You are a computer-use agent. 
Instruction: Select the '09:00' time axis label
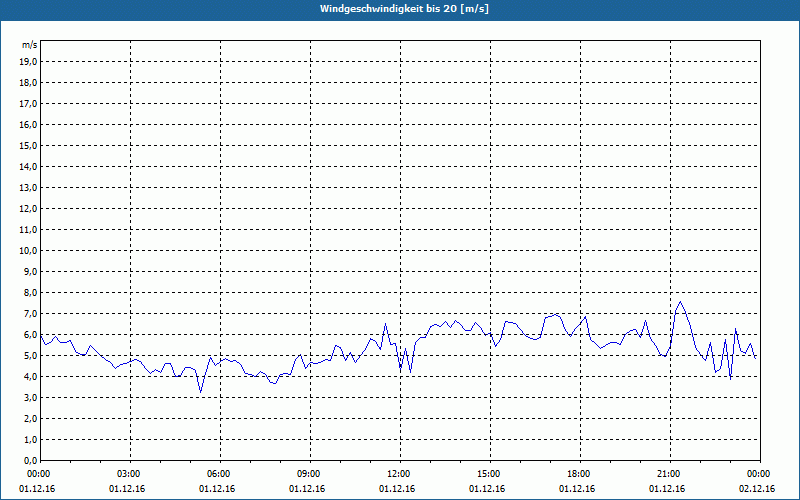pos(310,474)
